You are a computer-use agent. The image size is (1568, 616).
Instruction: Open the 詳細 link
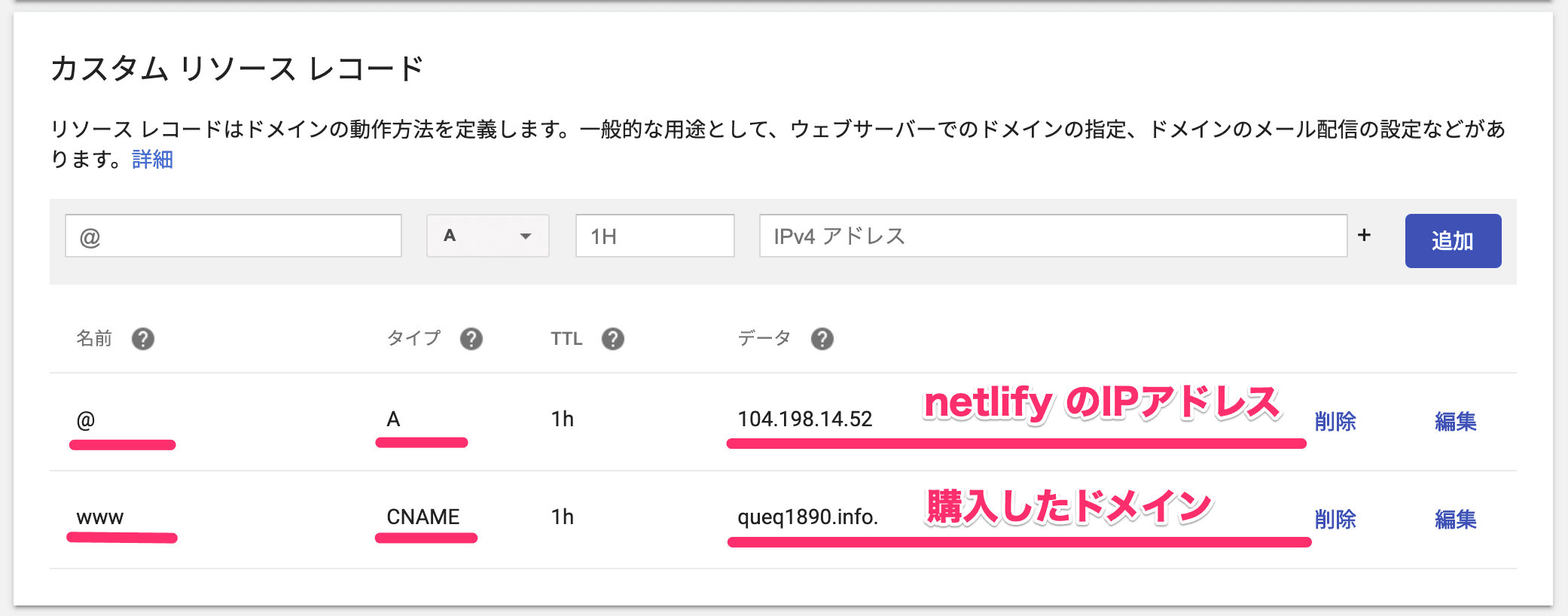tap(152, 160)
